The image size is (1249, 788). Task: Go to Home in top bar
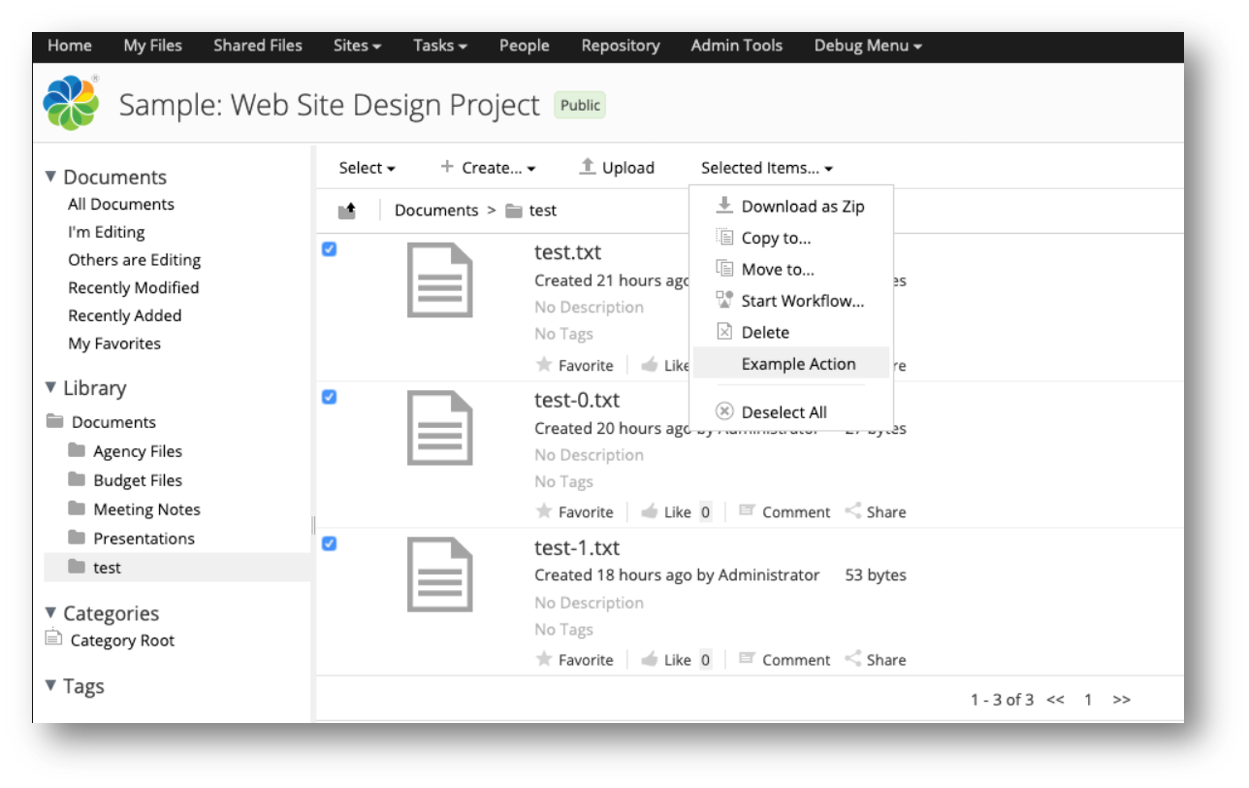pyautogui.click(x=70, y=46)
